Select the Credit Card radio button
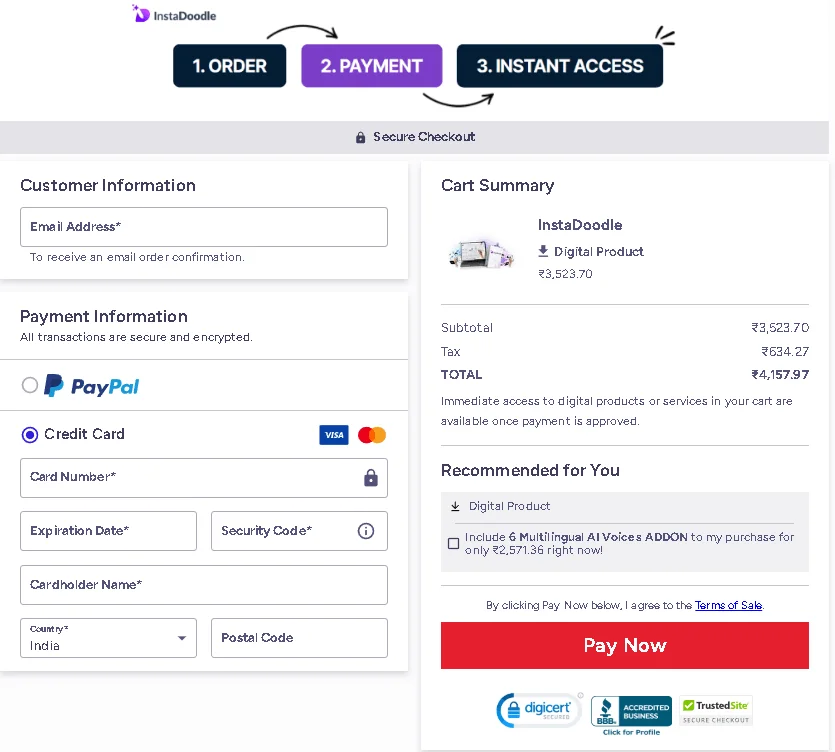This screenshot has width=835, height=752. pyautogui.click(x=30, y=435)
